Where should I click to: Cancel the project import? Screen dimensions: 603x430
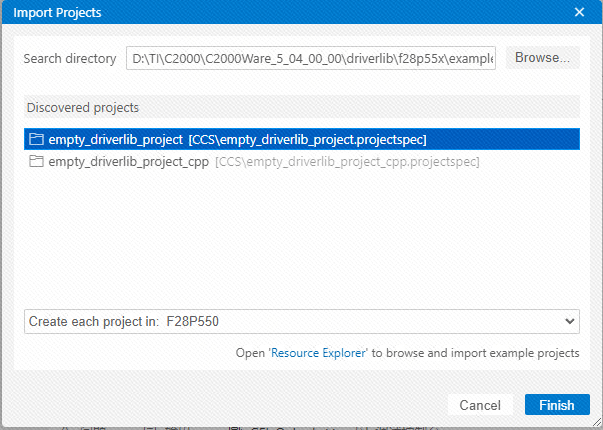click(480, 405)
